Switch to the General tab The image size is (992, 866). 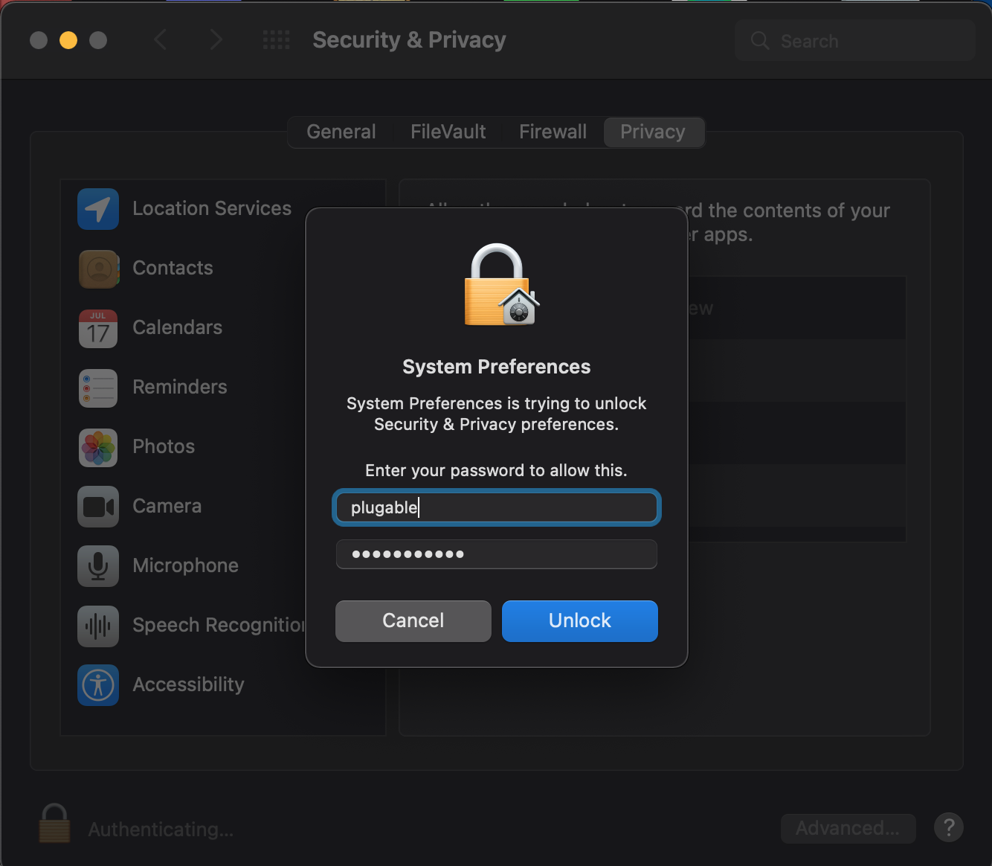click(x=341, y=131)
